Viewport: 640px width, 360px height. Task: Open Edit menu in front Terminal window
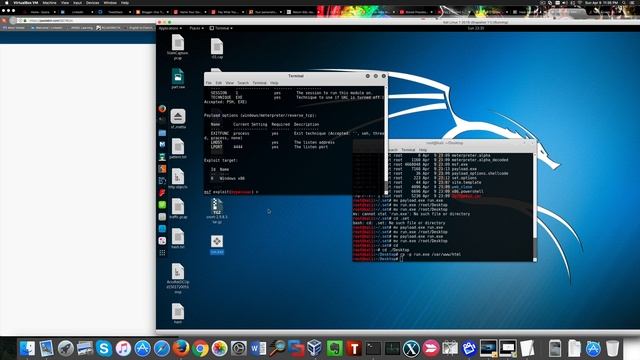point(219,83)
